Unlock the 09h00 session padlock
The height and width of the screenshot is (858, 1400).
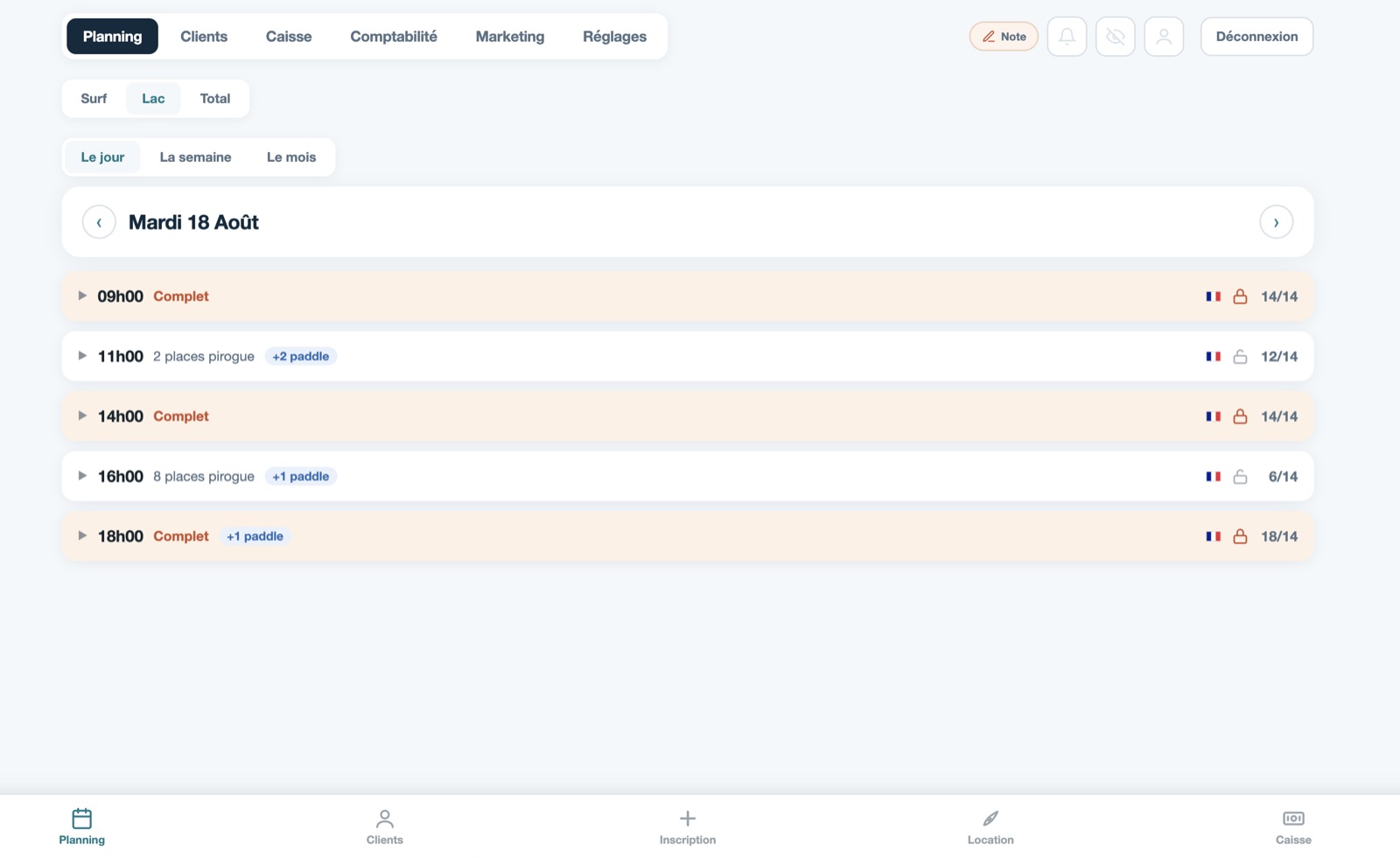click(1240, 296)
